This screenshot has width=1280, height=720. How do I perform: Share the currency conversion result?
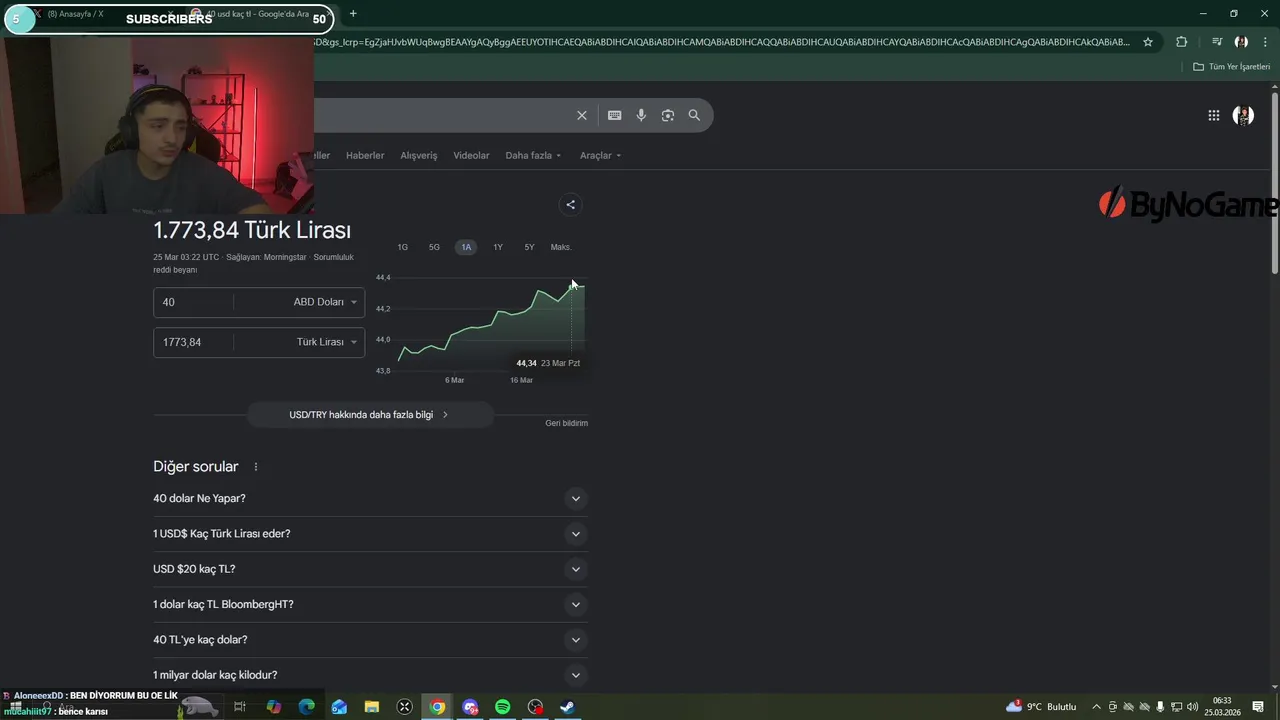570,205
